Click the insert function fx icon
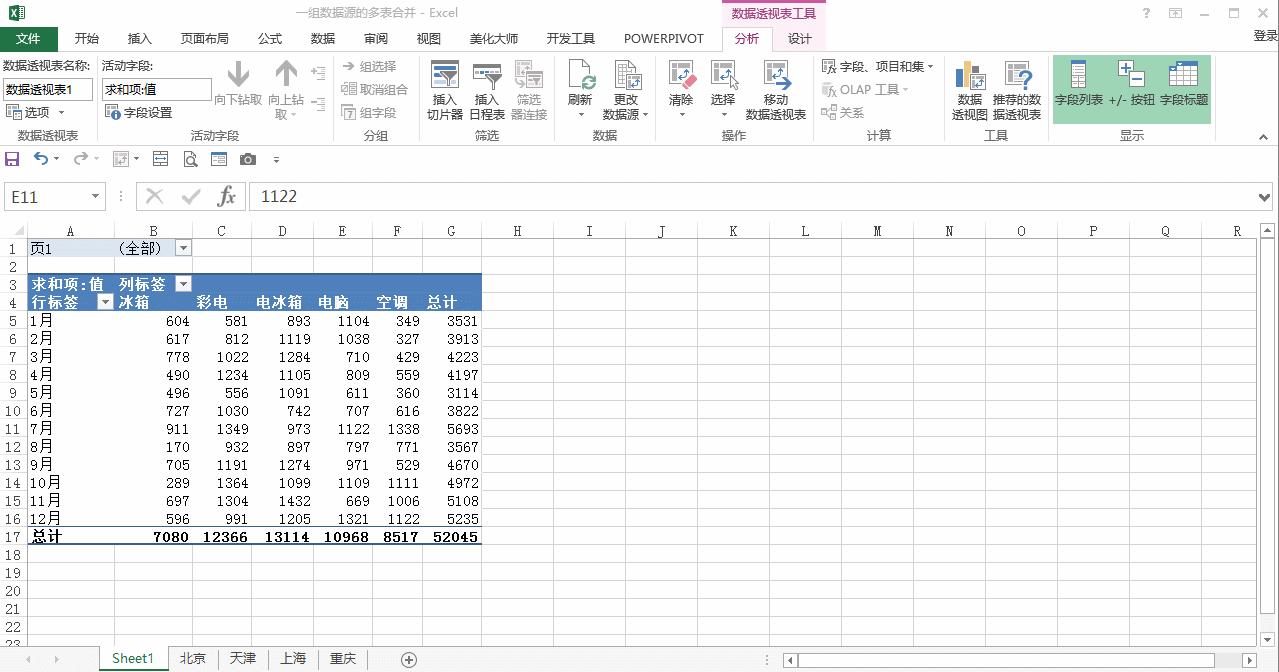The width and height of the screenshot is (1279, 672). (x=227, y=197)
